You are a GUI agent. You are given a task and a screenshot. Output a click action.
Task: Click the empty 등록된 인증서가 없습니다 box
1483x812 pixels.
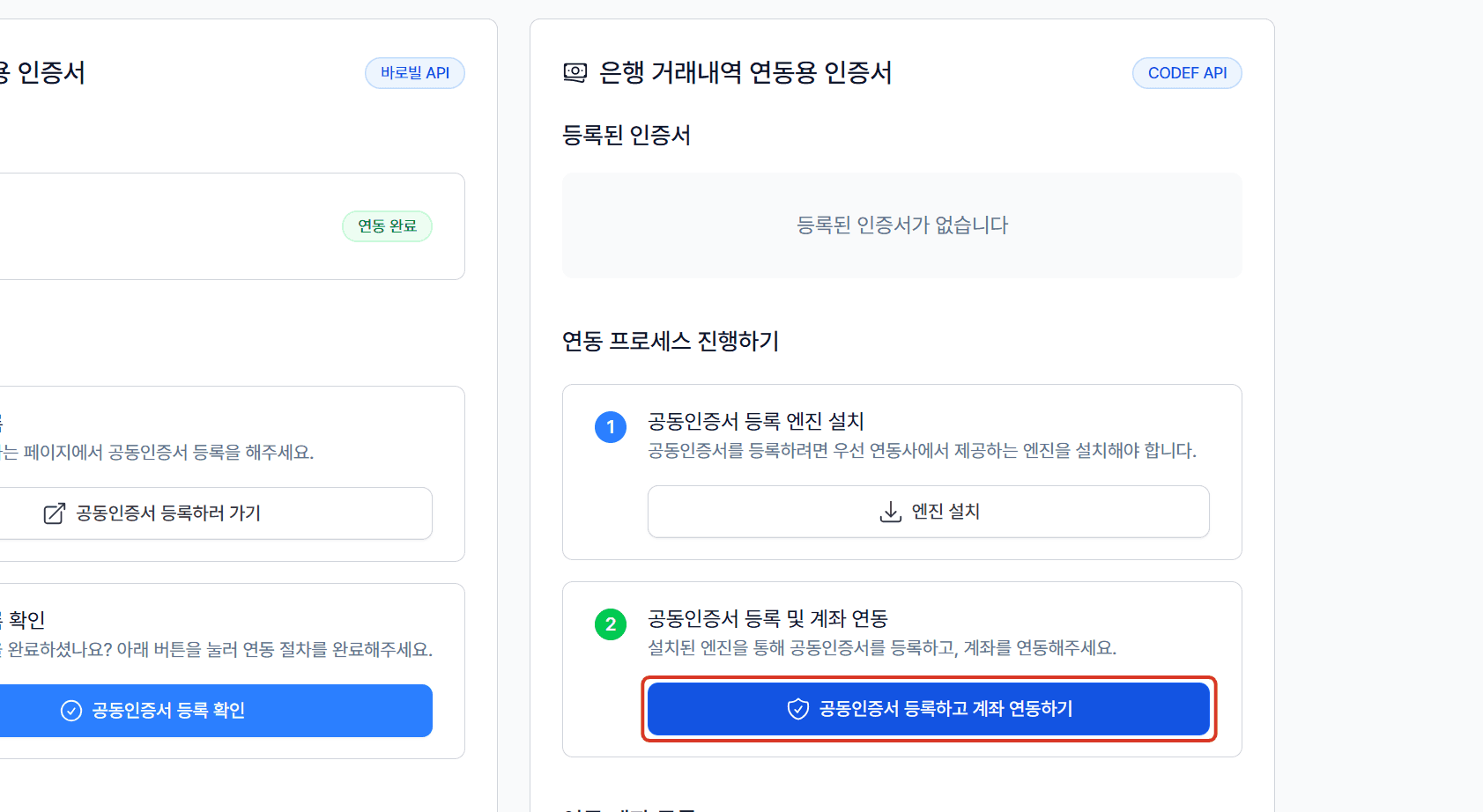tap(902, 225)
